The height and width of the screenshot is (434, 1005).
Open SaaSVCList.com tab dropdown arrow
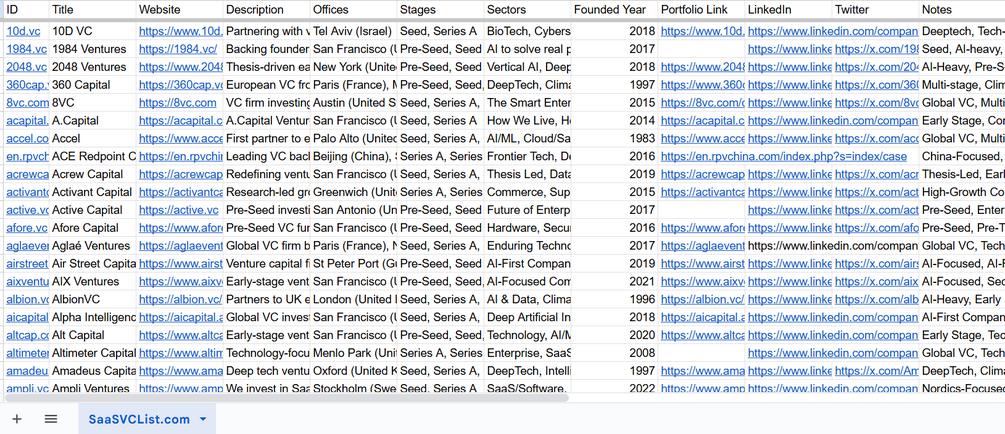tap(203, 419)
